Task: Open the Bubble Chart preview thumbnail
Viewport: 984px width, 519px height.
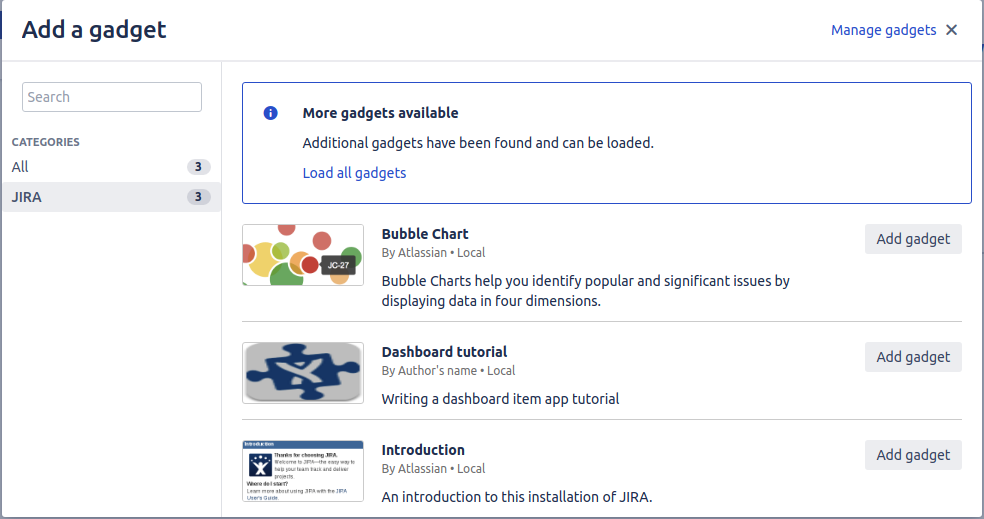Action: coord(303,255)
